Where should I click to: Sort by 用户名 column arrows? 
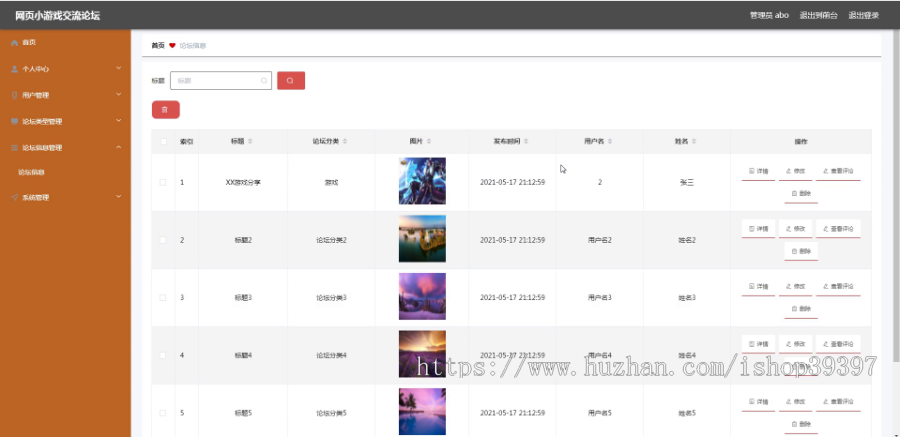pos(610,141)
